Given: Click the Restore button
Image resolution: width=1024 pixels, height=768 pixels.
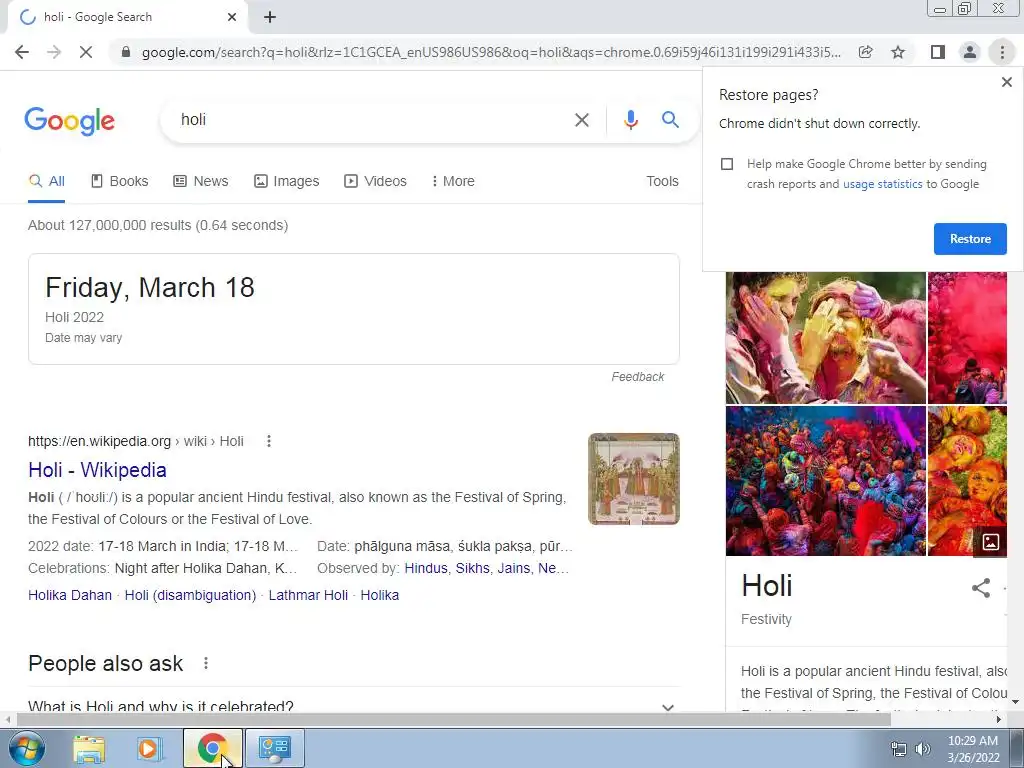Looking at the screenshot, I should pyautogui.click(x=970, y=239).
